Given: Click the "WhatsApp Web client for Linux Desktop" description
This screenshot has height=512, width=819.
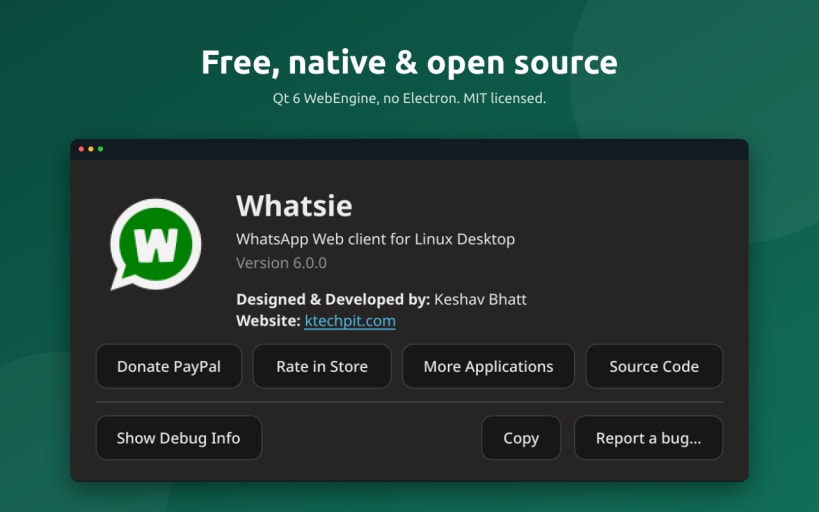Looking at the screenshot, I should [376, 239].
